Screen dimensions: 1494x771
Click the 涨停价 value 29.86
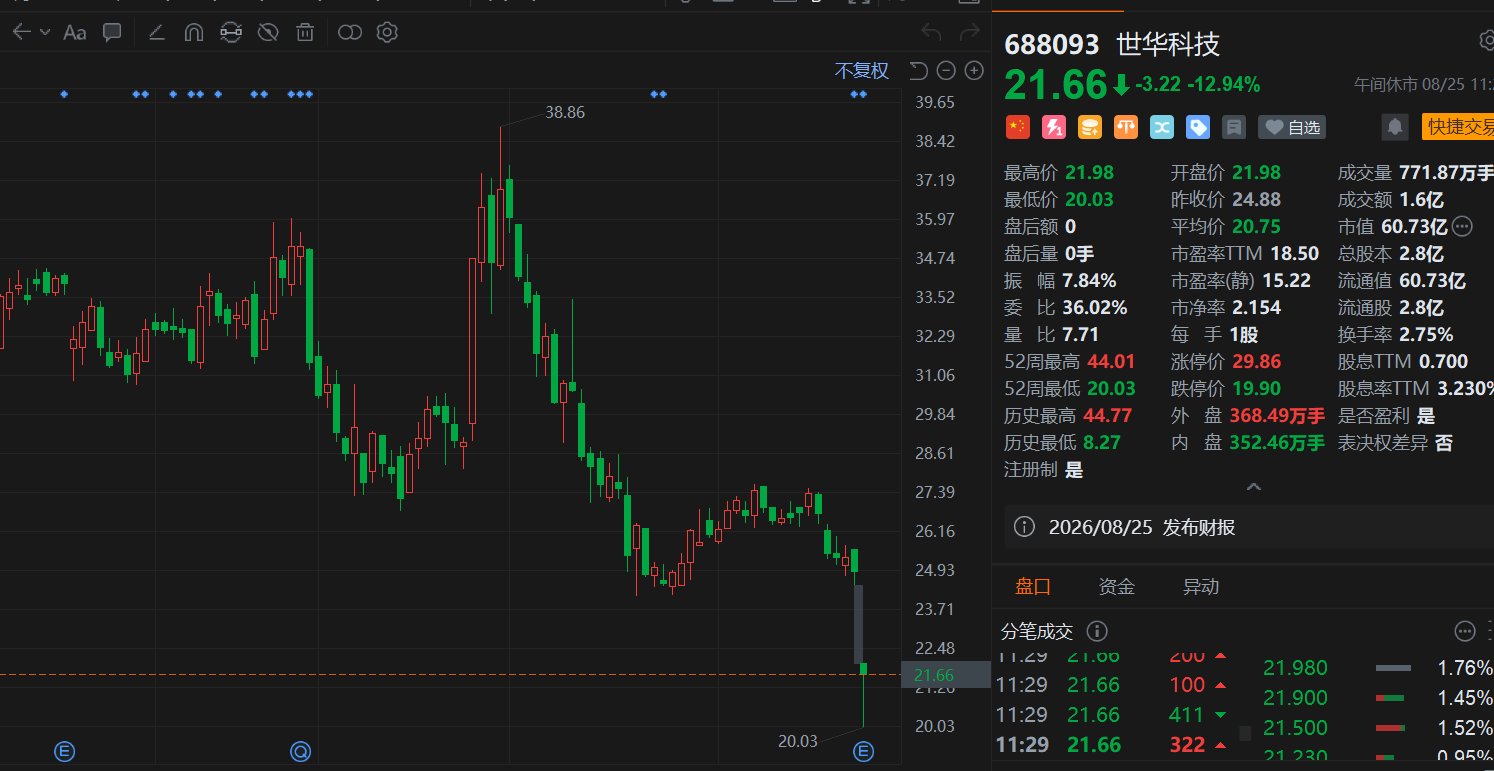(1257, 361)
